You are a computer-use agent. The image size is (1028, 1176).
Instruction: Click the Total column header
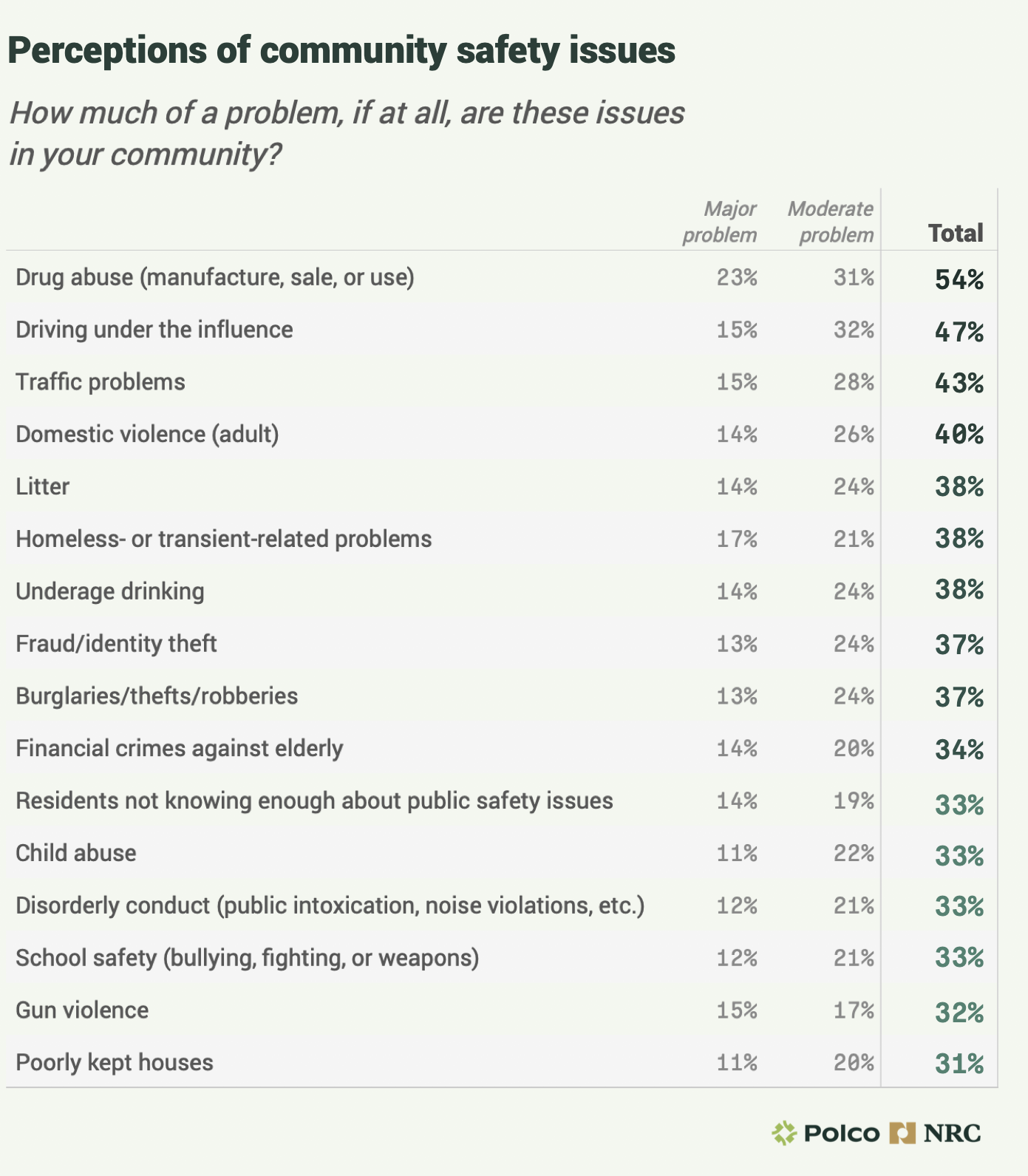click(x=956, y=234)
